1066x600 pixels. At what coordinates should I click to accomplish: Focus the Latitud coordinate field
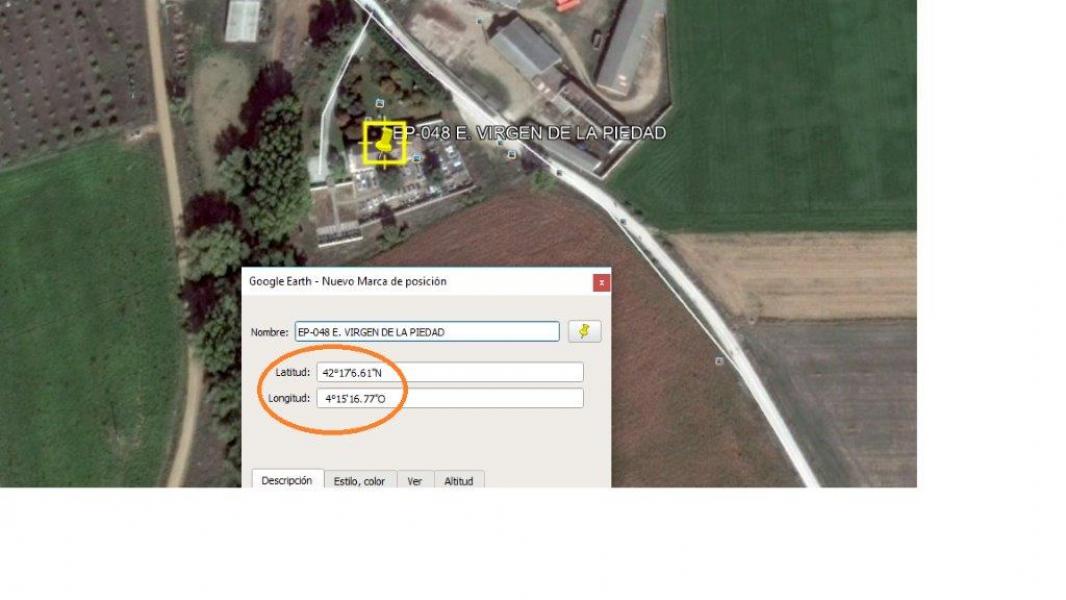(450, 372)
